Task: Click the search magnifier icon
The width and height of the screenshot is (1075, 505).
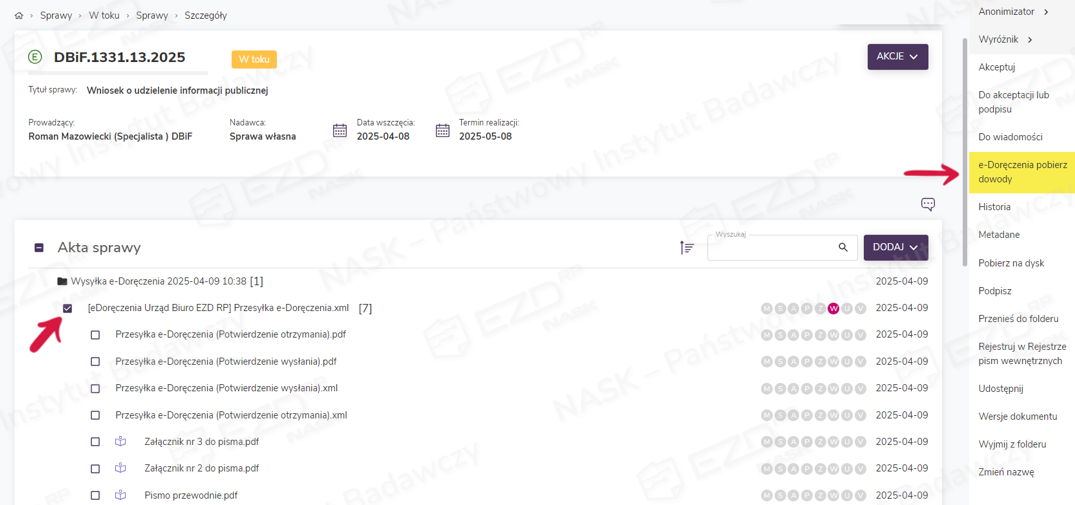Action: coord(843,247)
